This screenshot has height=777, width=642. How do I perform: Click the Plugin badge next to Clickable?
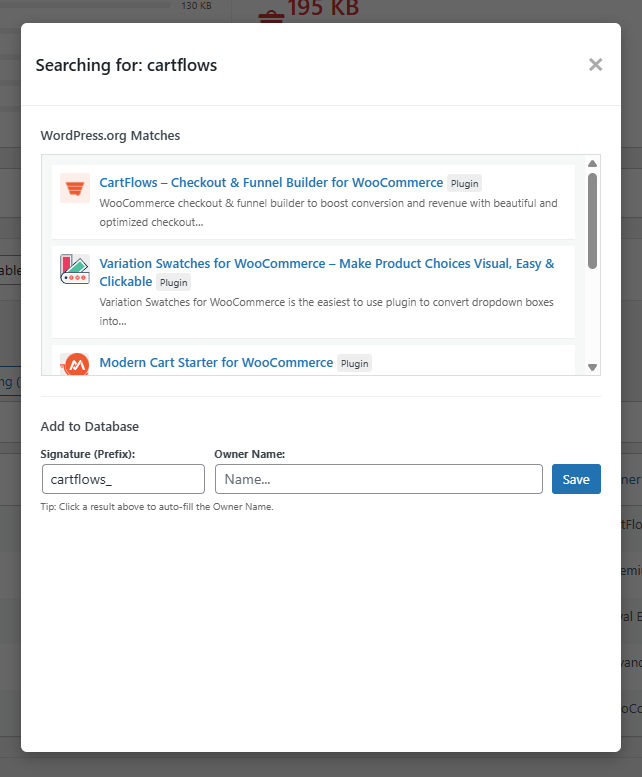coord(173,282)
